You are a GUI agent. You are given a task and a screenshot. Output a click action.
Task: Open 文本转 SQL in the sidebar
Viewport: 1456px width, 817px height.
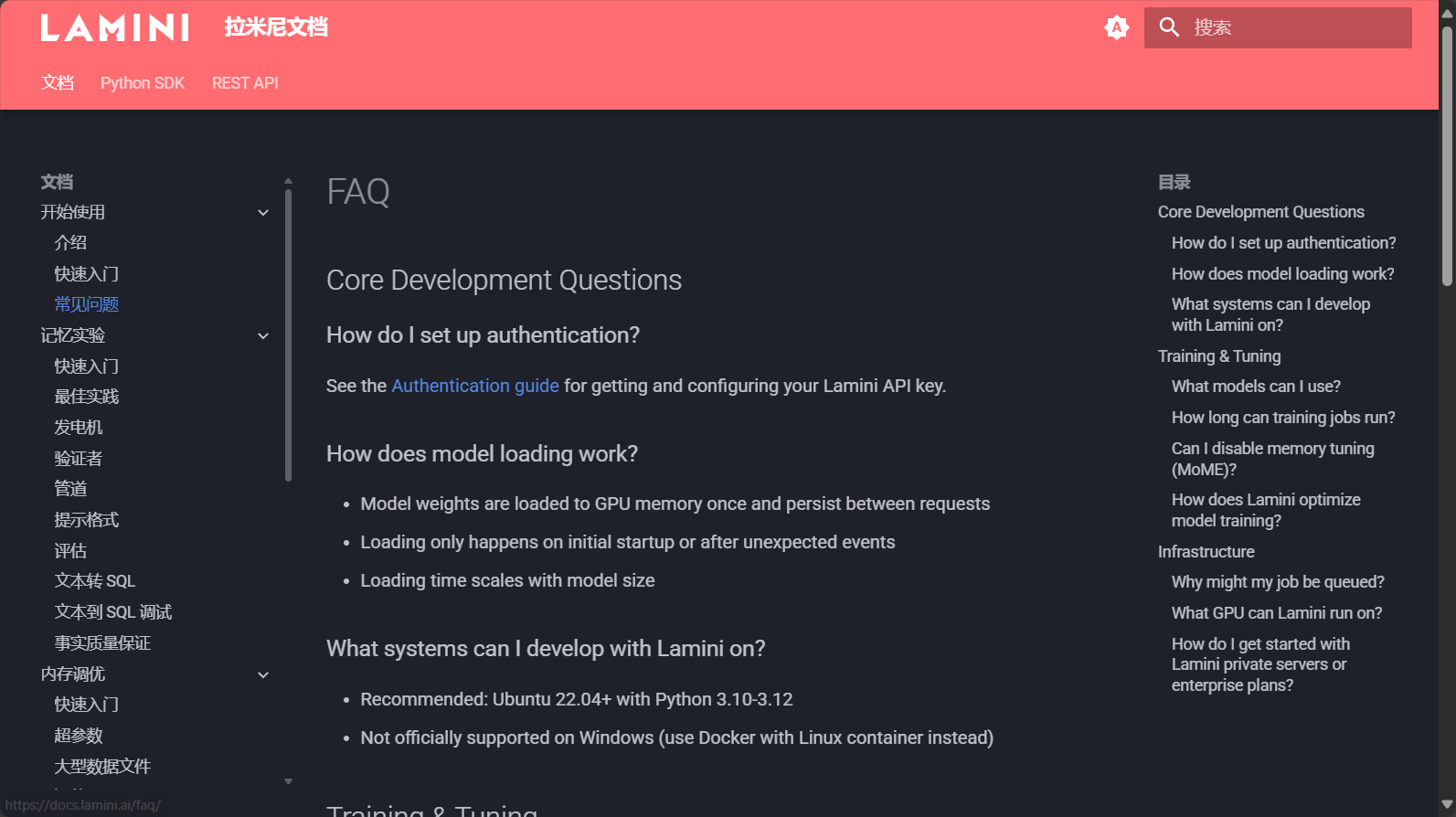(95, 581)
